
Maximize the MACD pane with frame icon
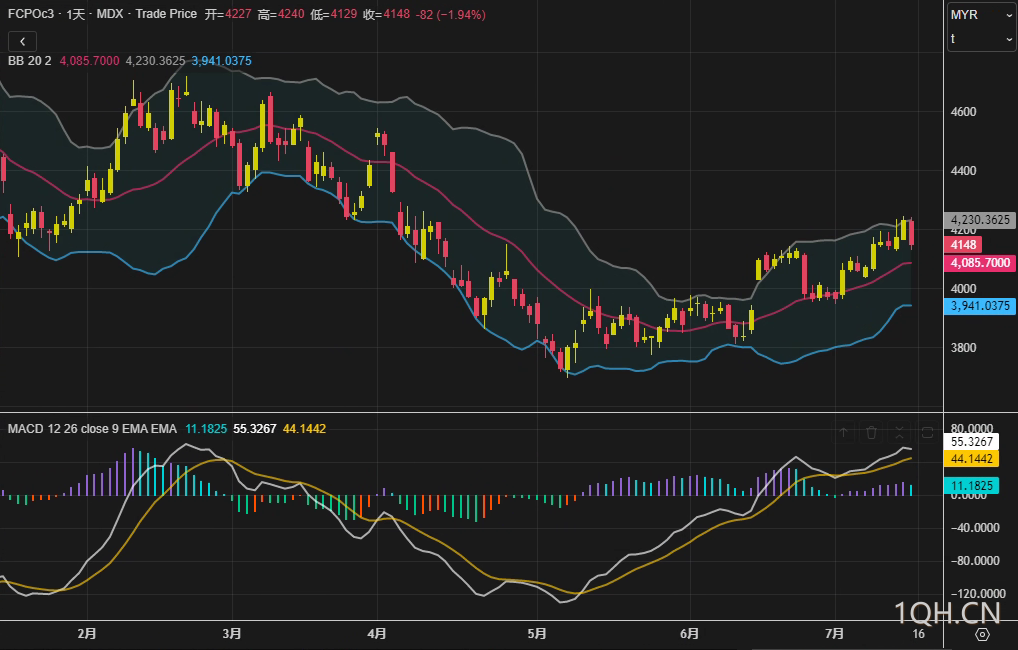point(927,432)
